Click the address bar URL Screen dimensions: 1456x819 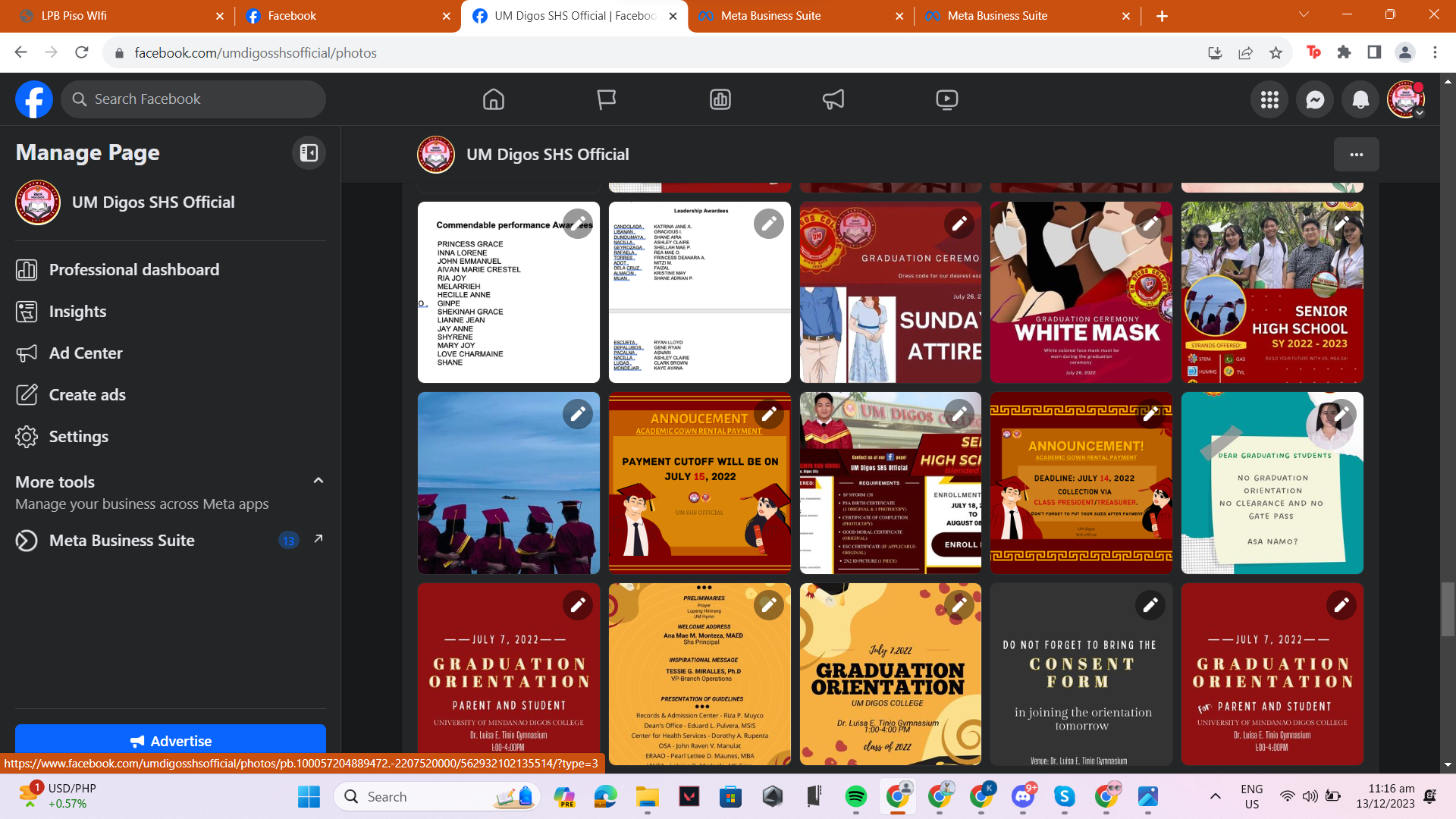tap(256, 53)
